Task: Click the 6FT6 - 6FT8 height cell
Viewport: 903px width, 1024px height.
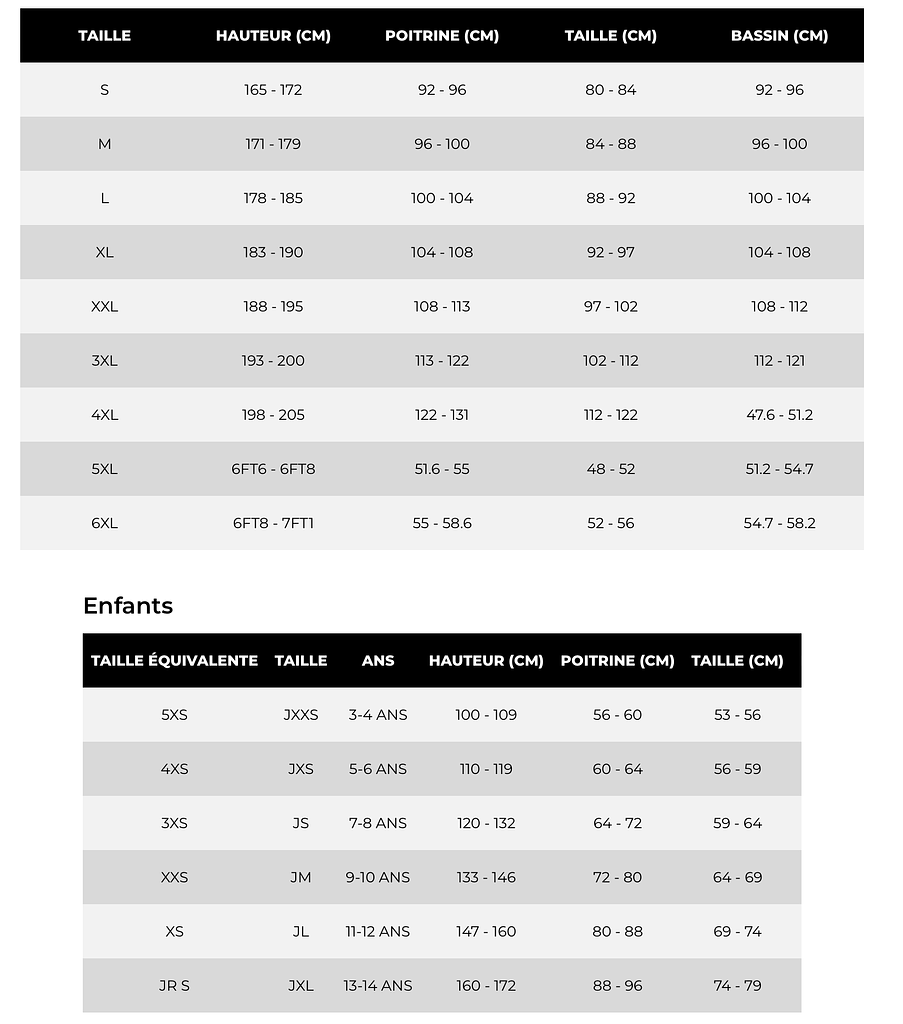Action: click(x=273, y=469)
